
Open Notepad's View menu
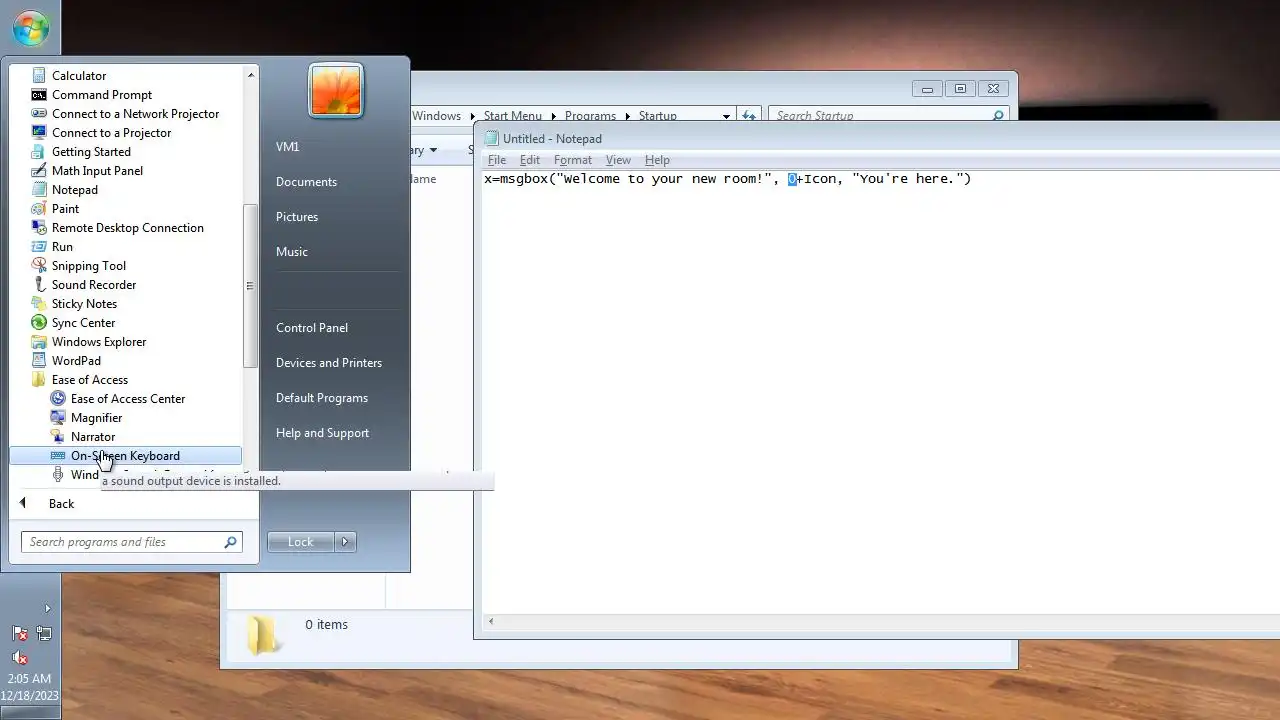click(x=618, y=160)
